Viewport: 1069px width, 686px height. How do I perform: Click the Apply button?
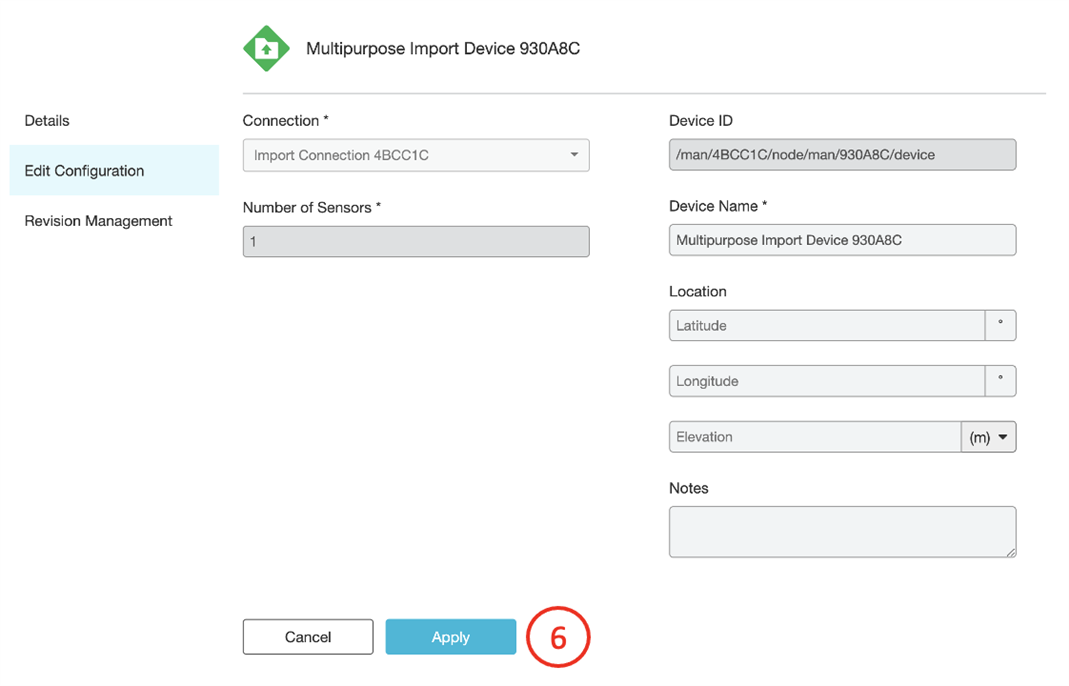click(x=450, y=637)
